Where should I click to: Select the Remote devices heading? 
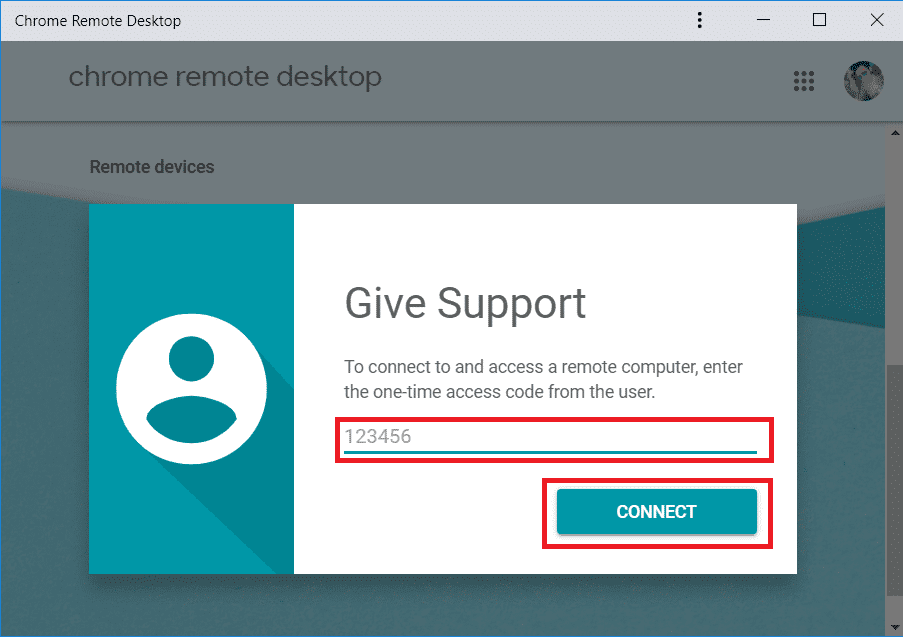click(x=152, y=167)
